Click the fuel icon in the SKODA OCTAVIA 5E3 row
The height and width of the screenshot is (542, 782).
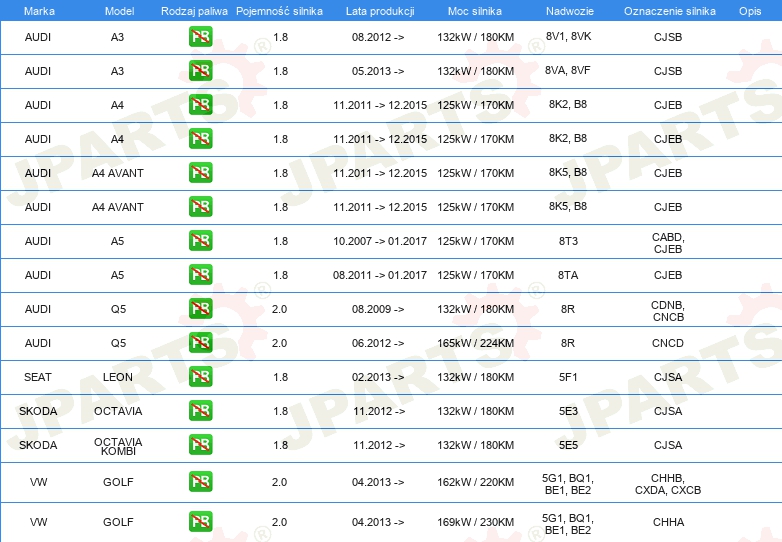point(200,411)
